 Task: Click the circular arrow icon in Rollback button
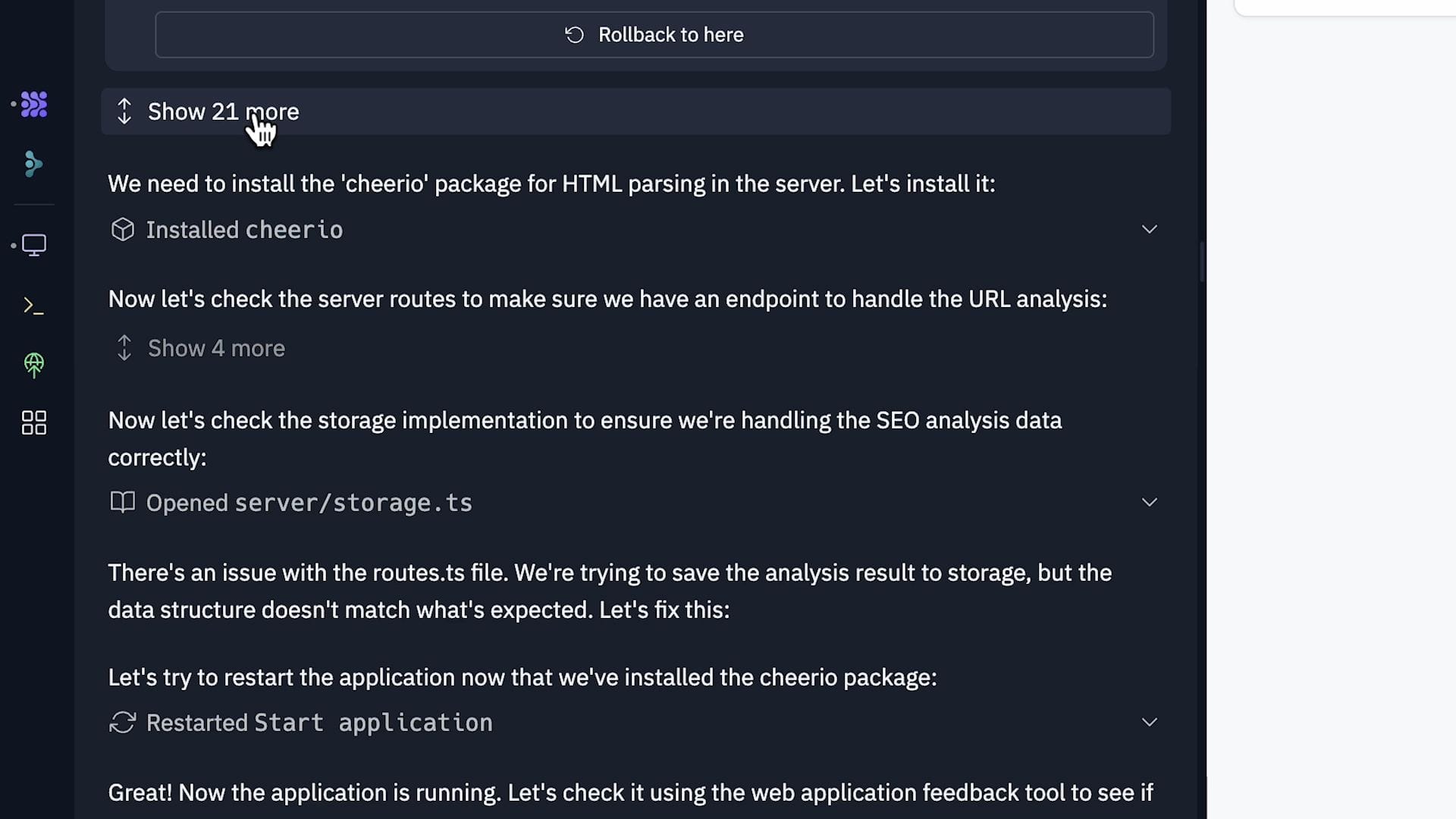[575, 35]
